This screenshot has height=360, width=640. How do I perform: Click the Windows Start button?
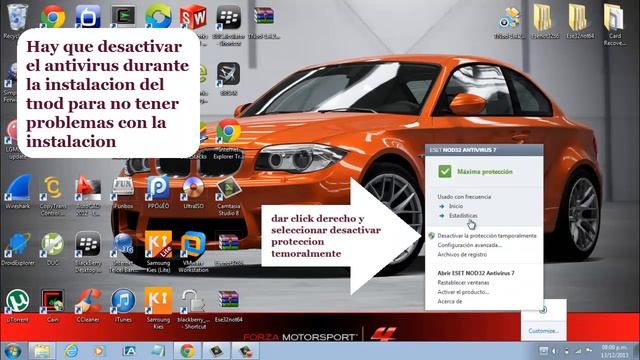(x=12, y=351)
